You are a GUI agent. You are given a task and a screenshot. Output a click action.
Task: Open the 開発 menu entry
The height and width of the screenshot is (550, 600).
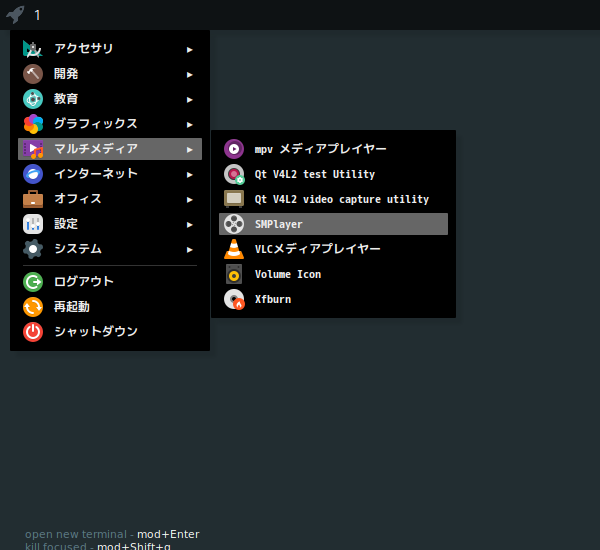click(x=110, y=74)
